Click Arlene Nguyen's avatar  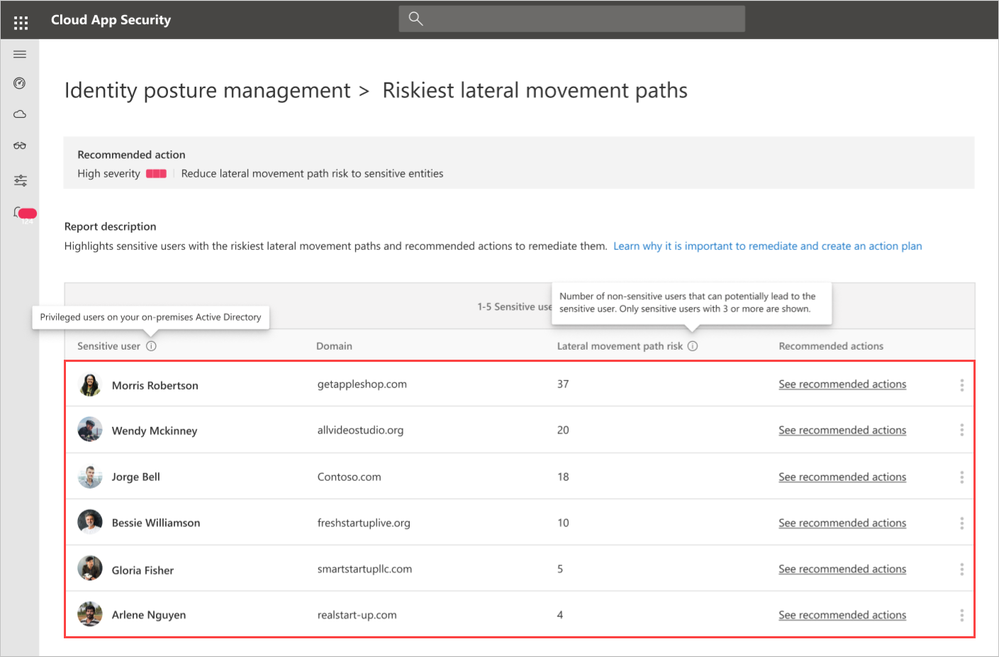(90, 614)
